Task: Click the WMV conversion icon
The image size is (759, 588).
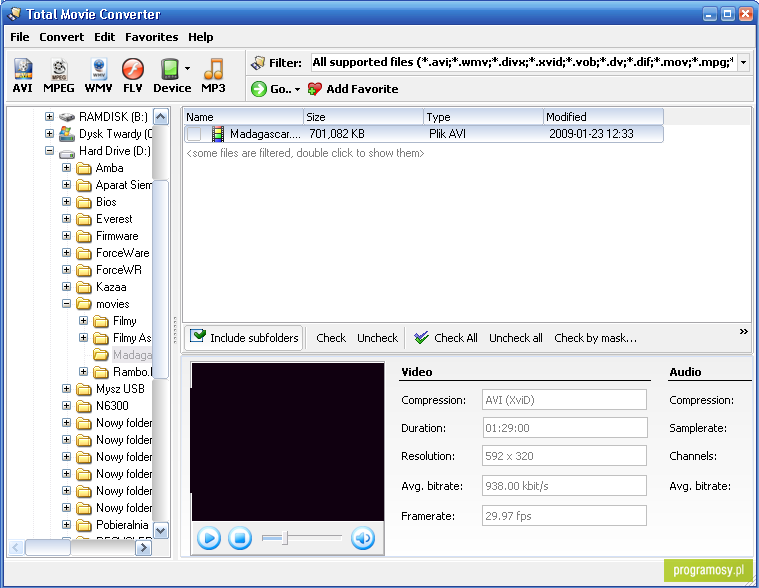Action: coord(98,75)
